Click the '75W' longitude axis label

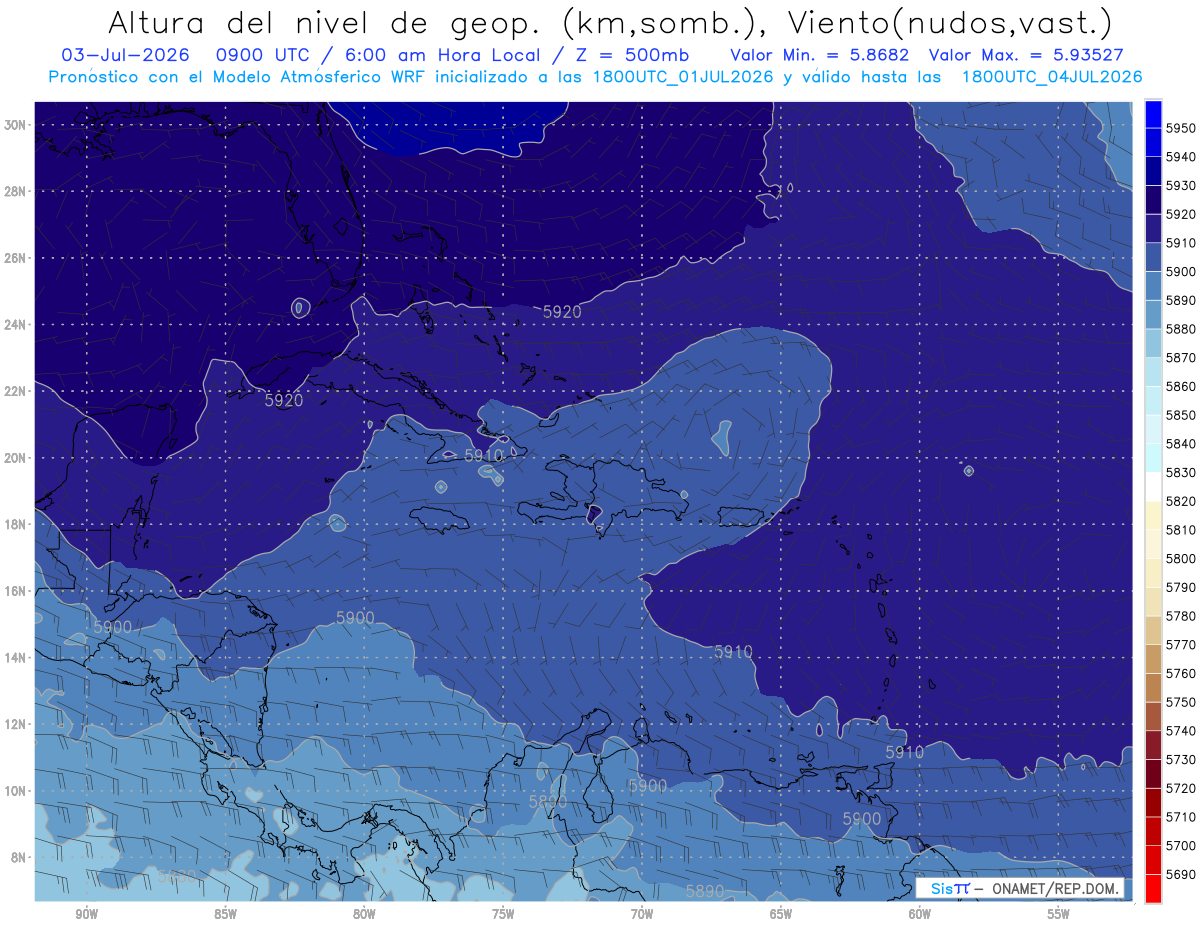point(503,914)
